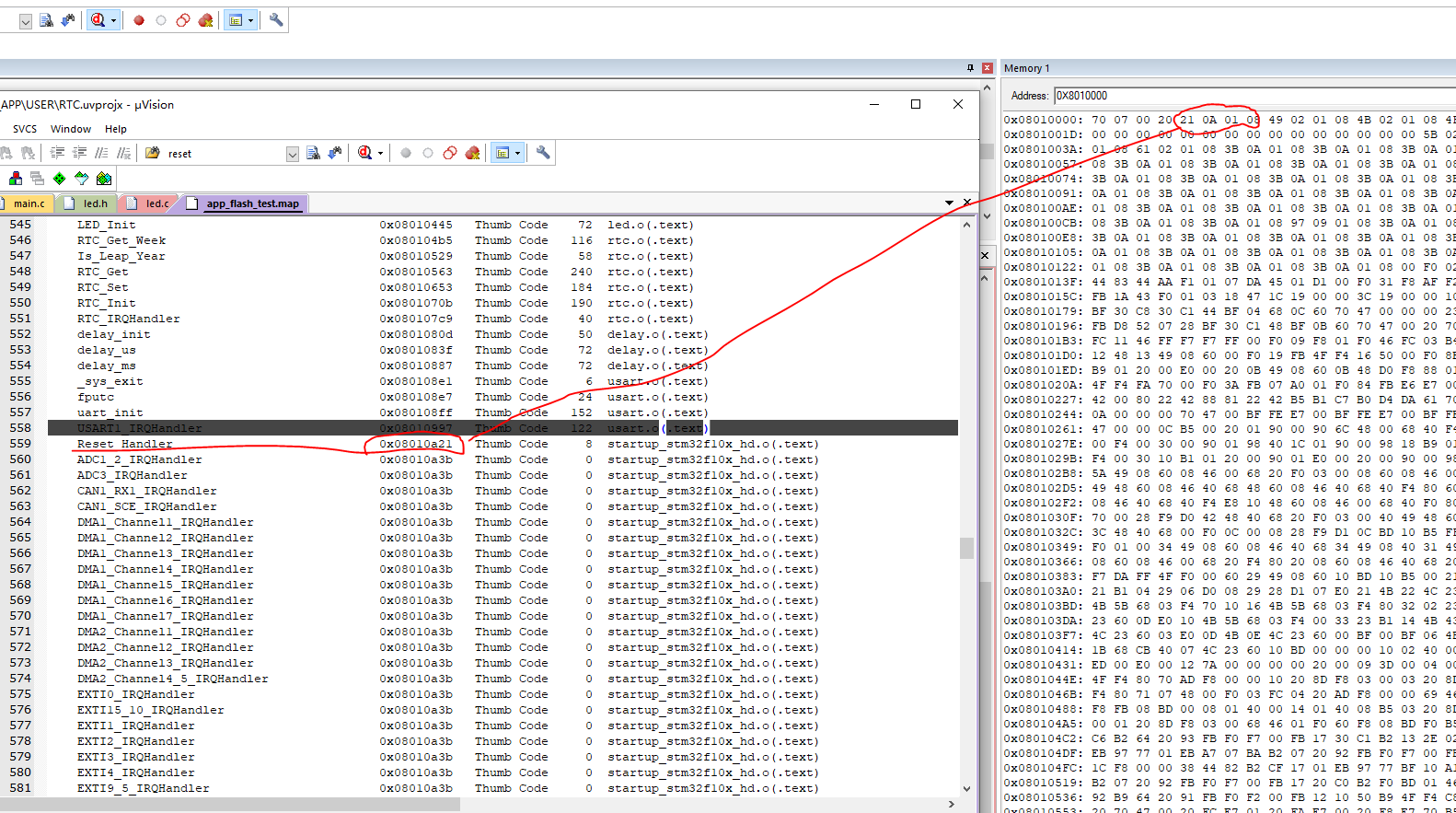The height and width of the screenshot is (813, 1456).
Task: Click Unindent selected lines icon
Action: point(79,153)
